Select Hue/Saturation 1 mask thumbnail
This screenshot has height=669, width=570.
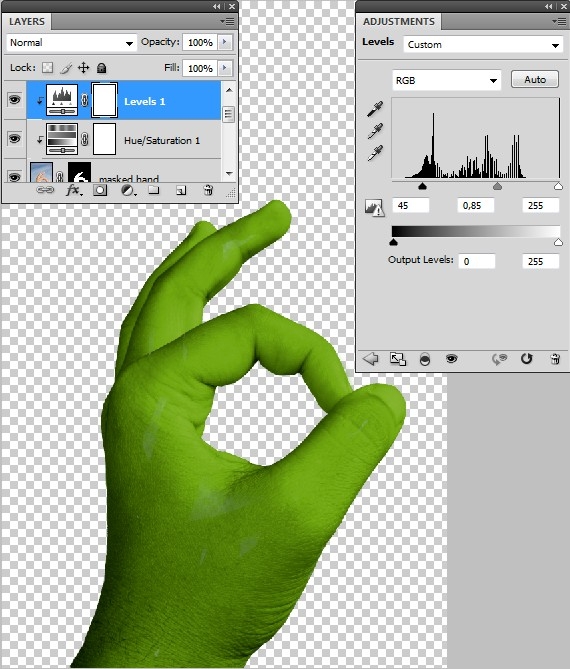(x=105, y=139)
